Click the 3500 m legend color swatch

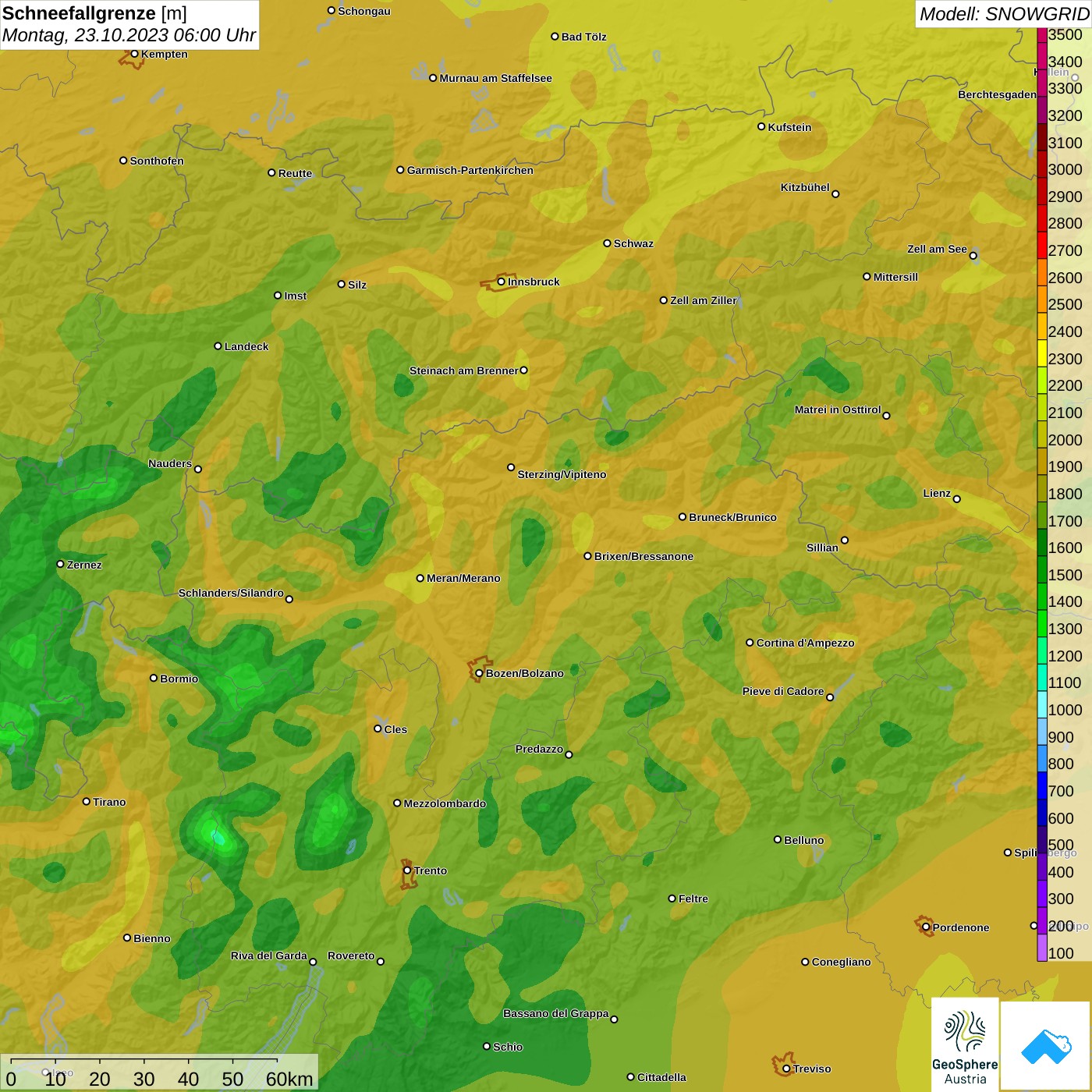click(1041, 34)
